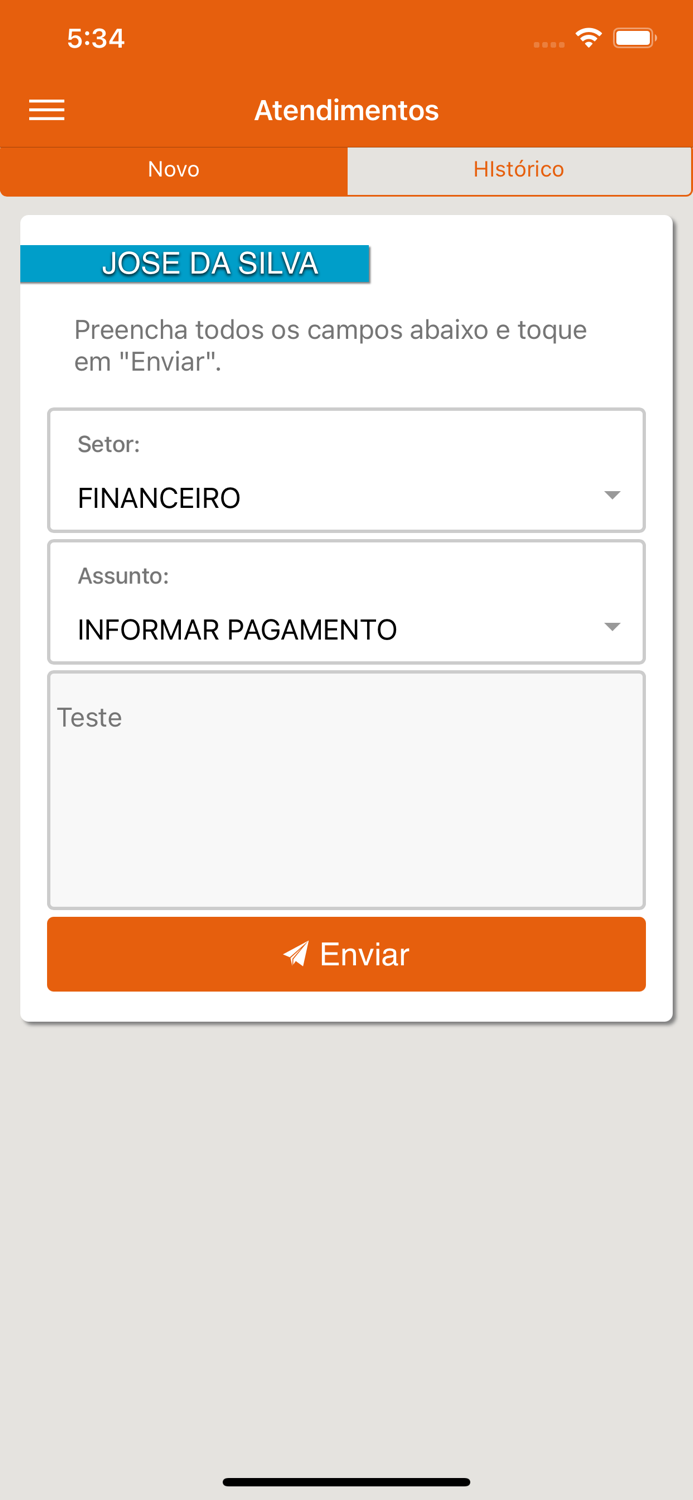
Task: Switch to the HIstórico tab
Action: point(519,169)
